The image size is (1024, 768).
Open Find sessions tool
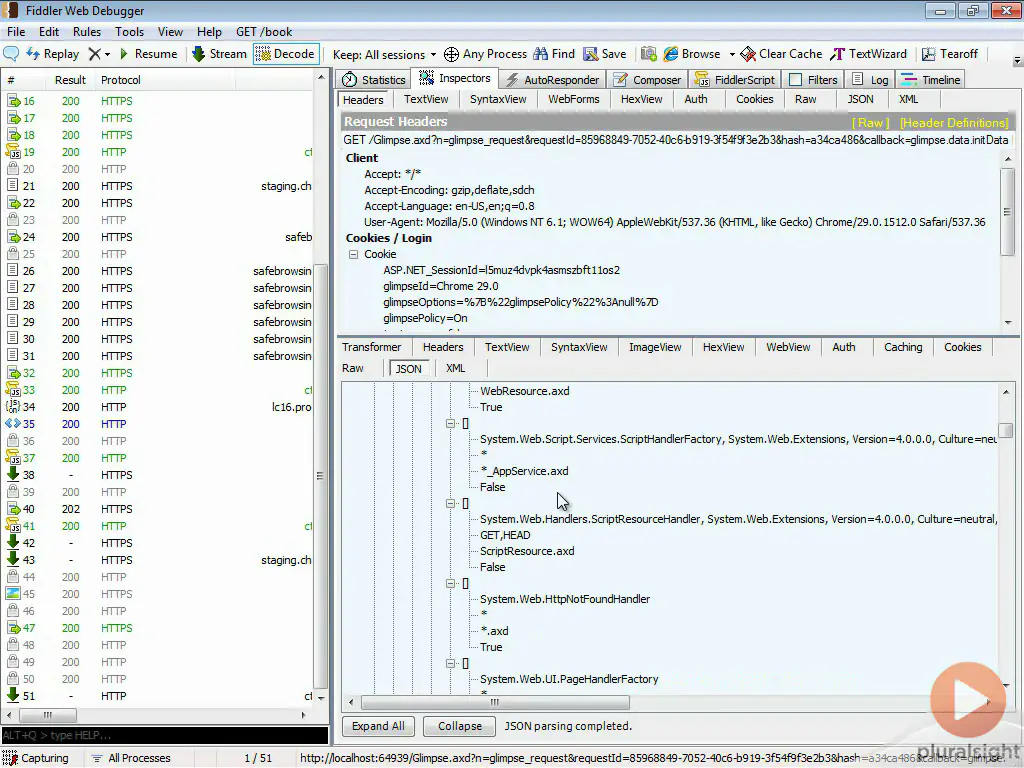point(554,54)
